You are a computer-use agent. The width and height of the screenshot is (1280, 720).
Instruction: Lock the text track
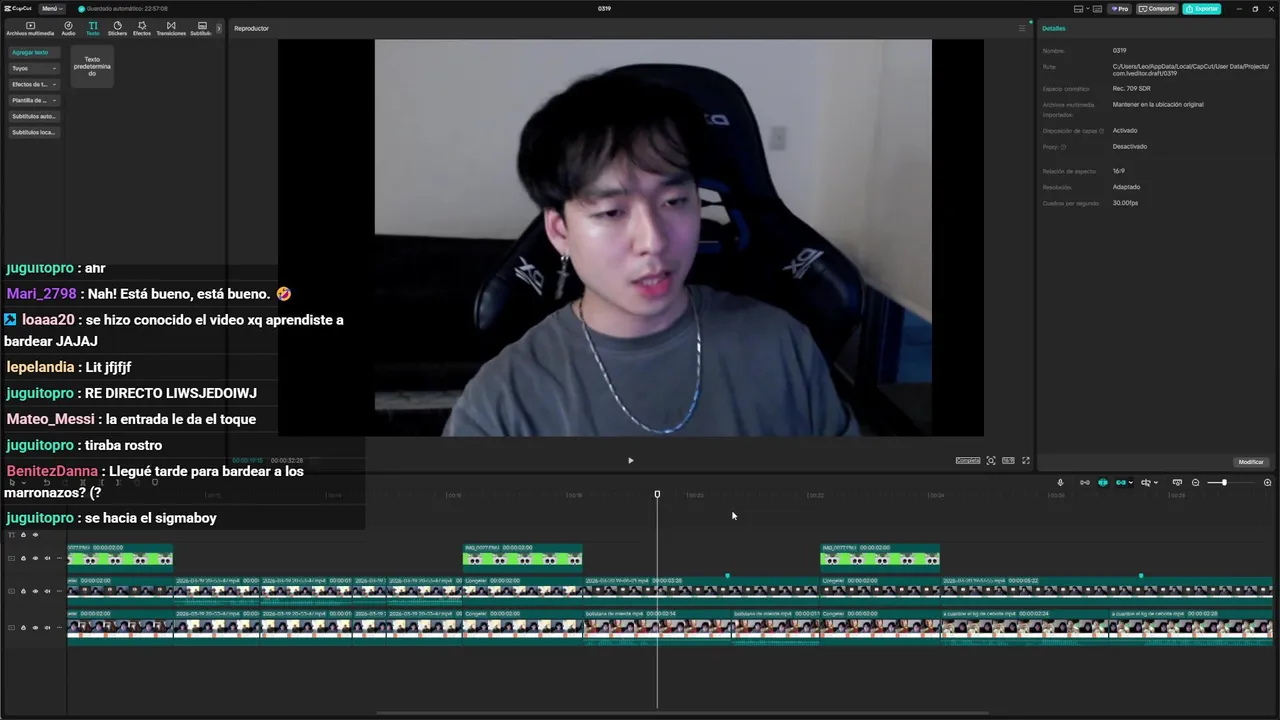(23, 535)
